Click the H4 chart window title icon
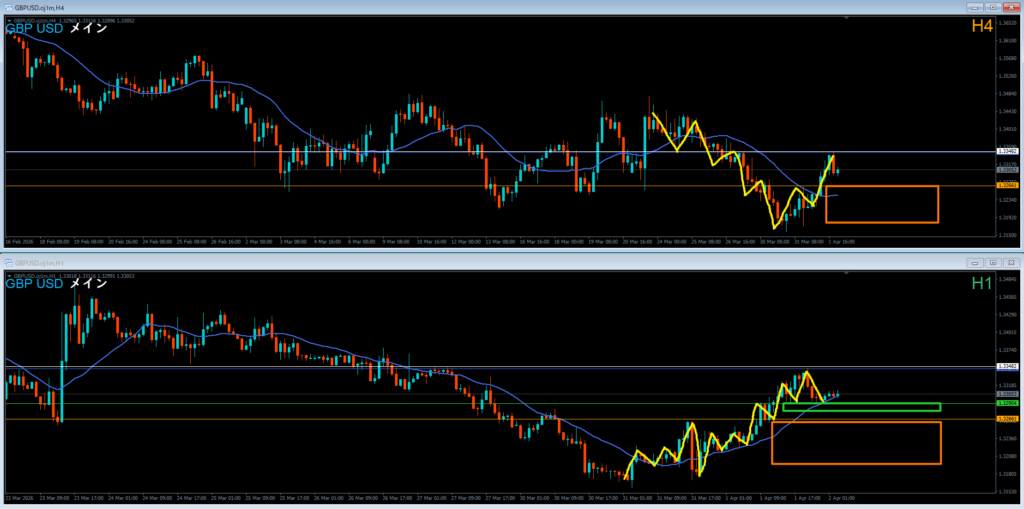Image resolution: width=1024 pixels, height=509 pixels. point(7,6)
